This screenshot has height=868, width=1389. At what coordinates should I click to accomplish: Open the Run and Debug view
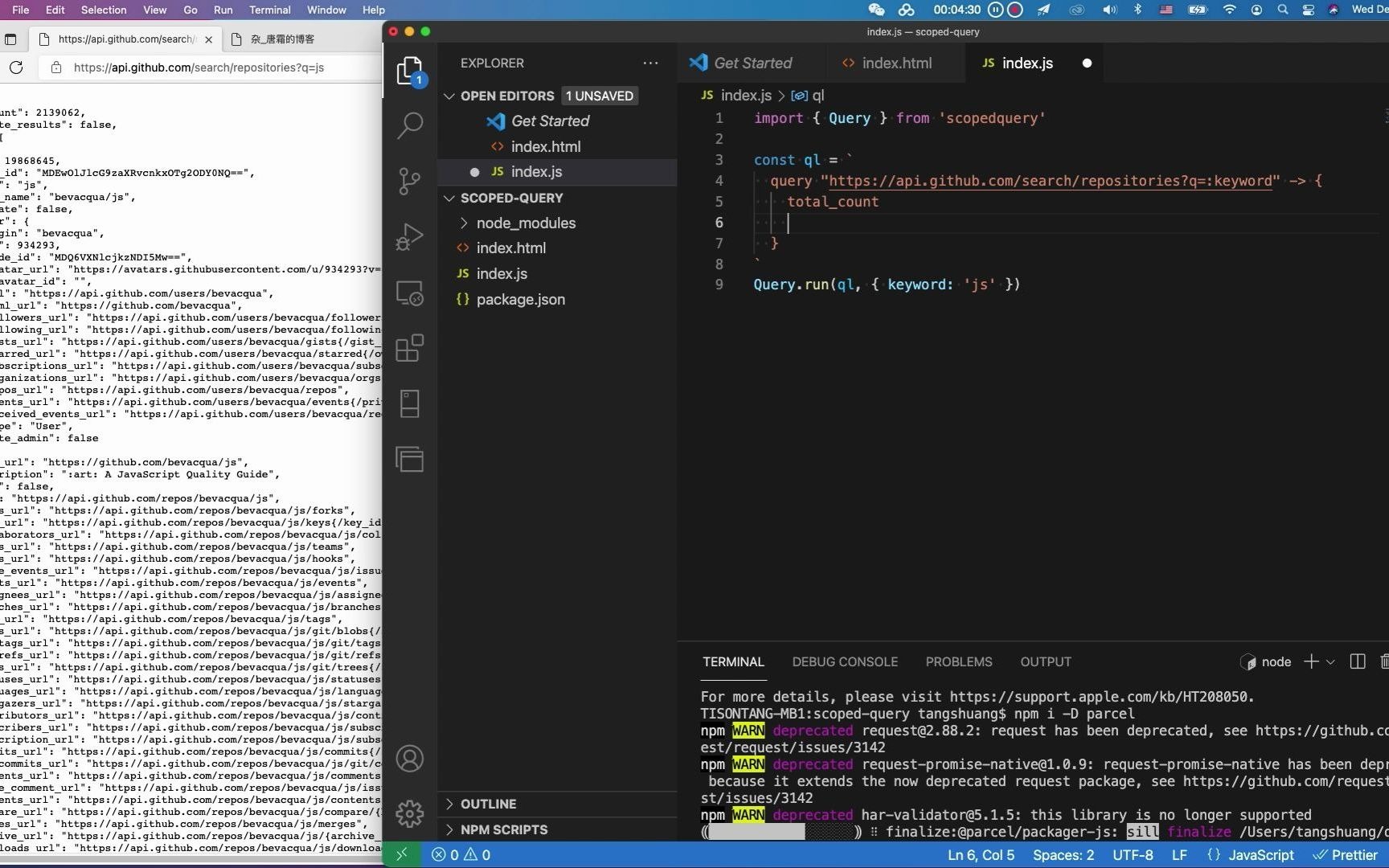410,237
